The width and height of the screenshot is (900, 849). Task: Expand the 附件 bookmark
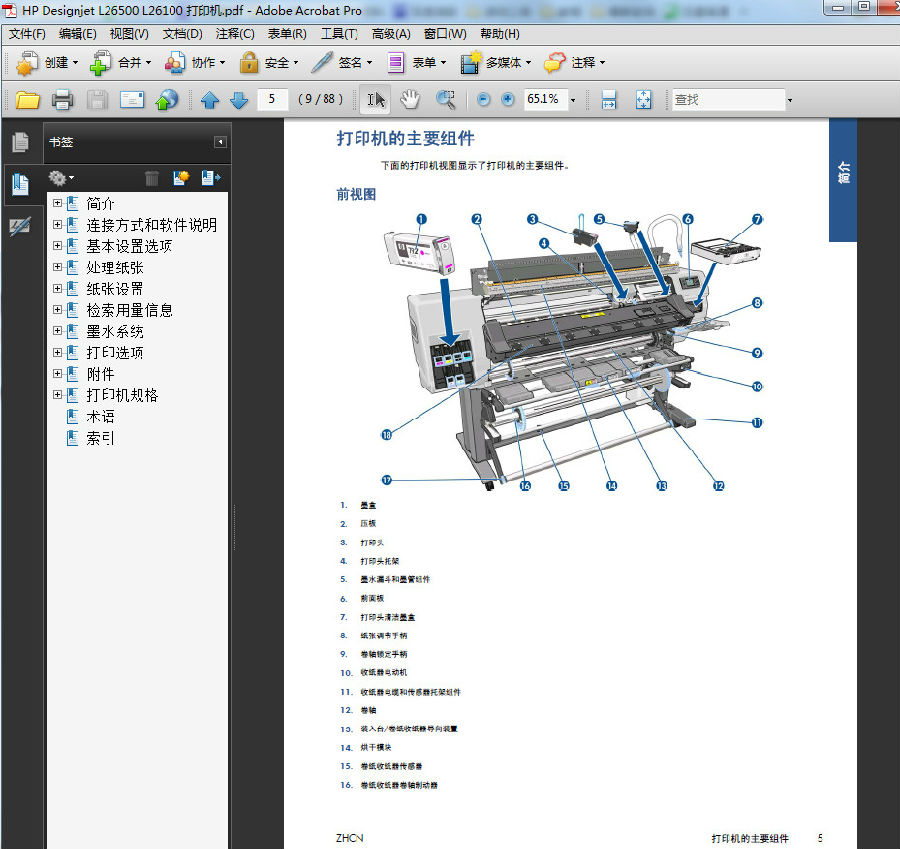(x=57, y=374)
